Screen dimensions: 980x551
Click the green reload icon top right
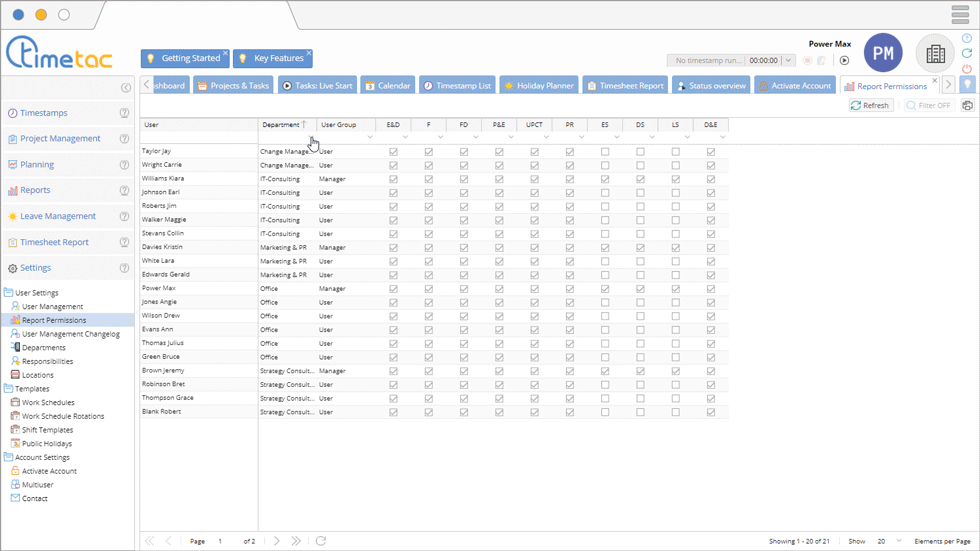pos(967,53)
